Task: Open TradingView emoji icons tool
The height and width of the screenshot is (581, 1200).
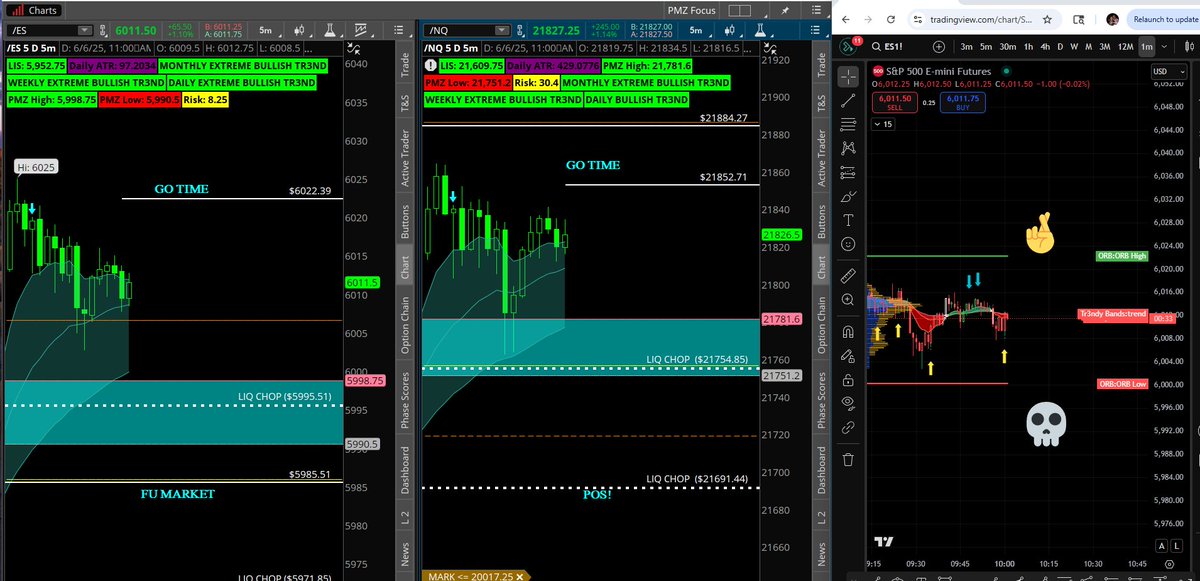Action: 848,244
